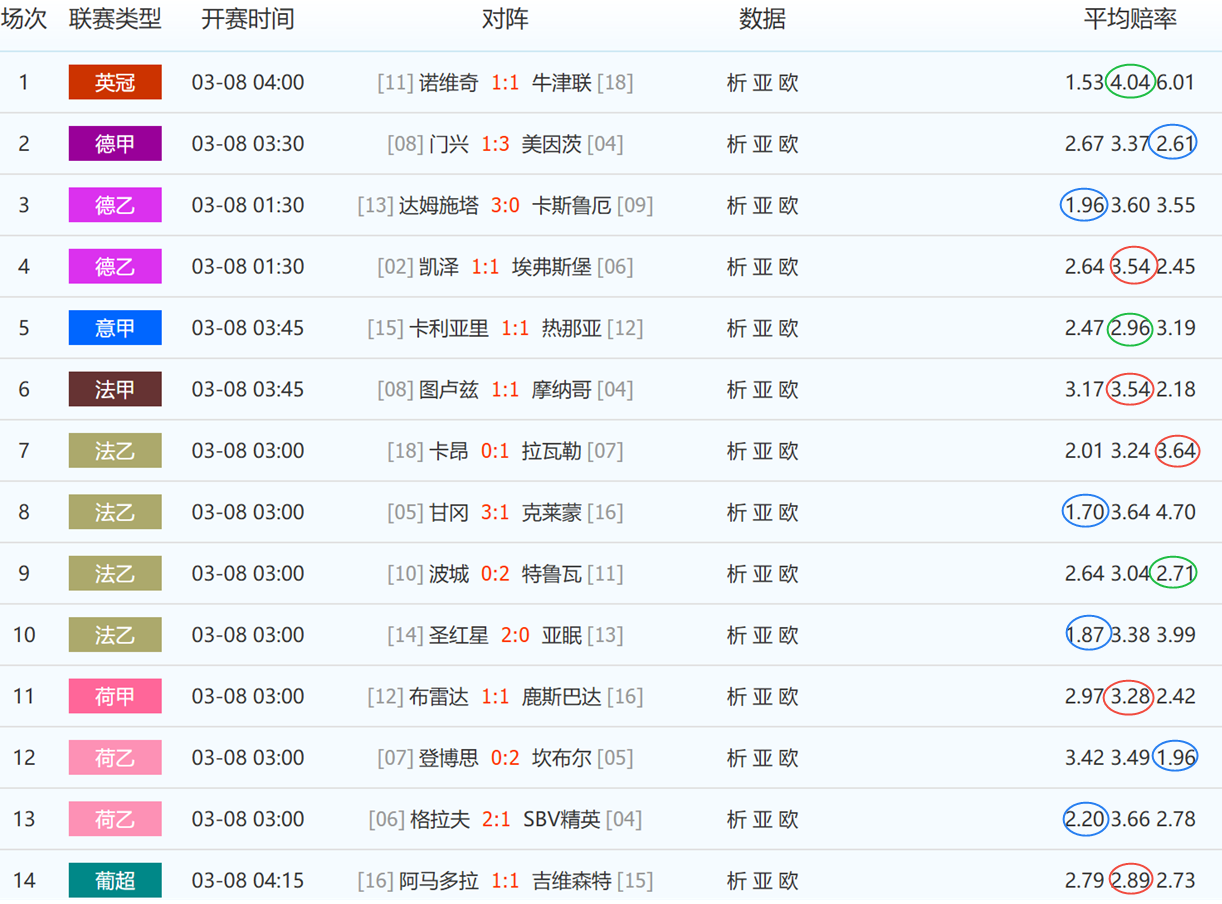This screenshot has width=1222, height=904.
Task: Open team 鹿斯巴达 link
Action: click(561, 696)
